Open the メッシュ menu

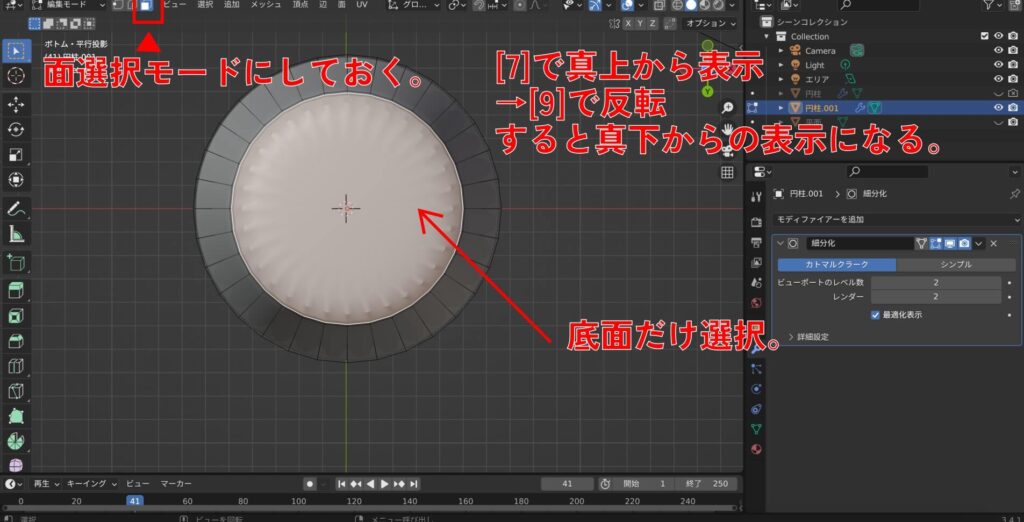(x=265, y=5)
